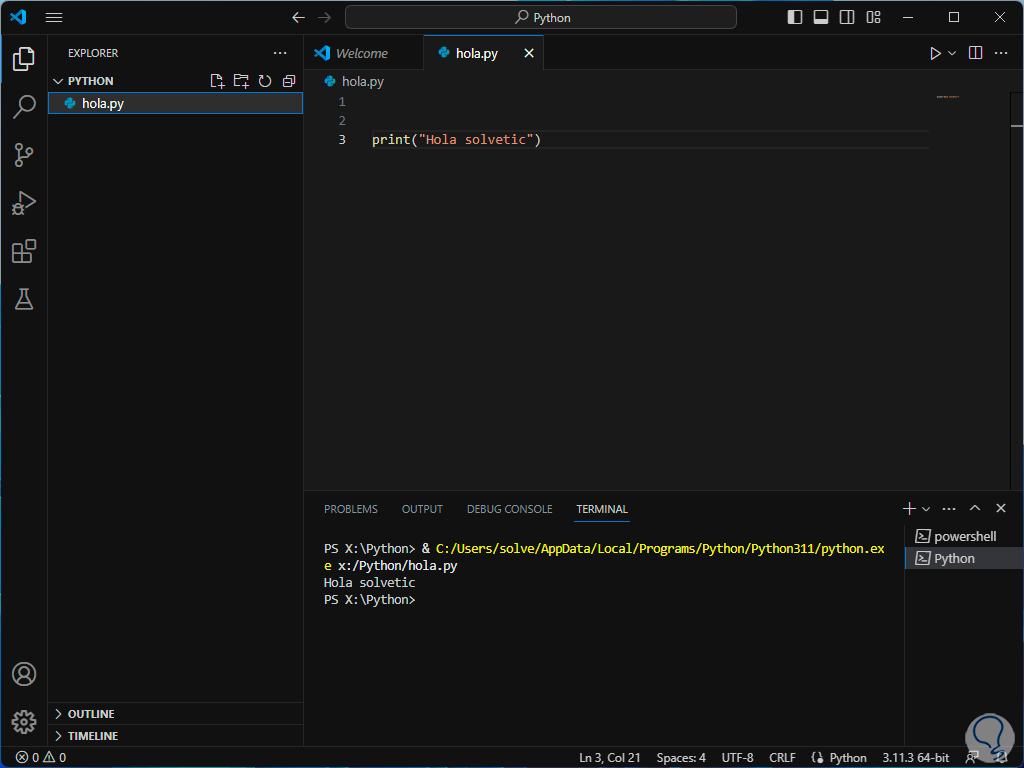Toggle the secondary side bar layout button
Screen dimensions: 1024x768
pyautogui.click(x=847, y=17)
